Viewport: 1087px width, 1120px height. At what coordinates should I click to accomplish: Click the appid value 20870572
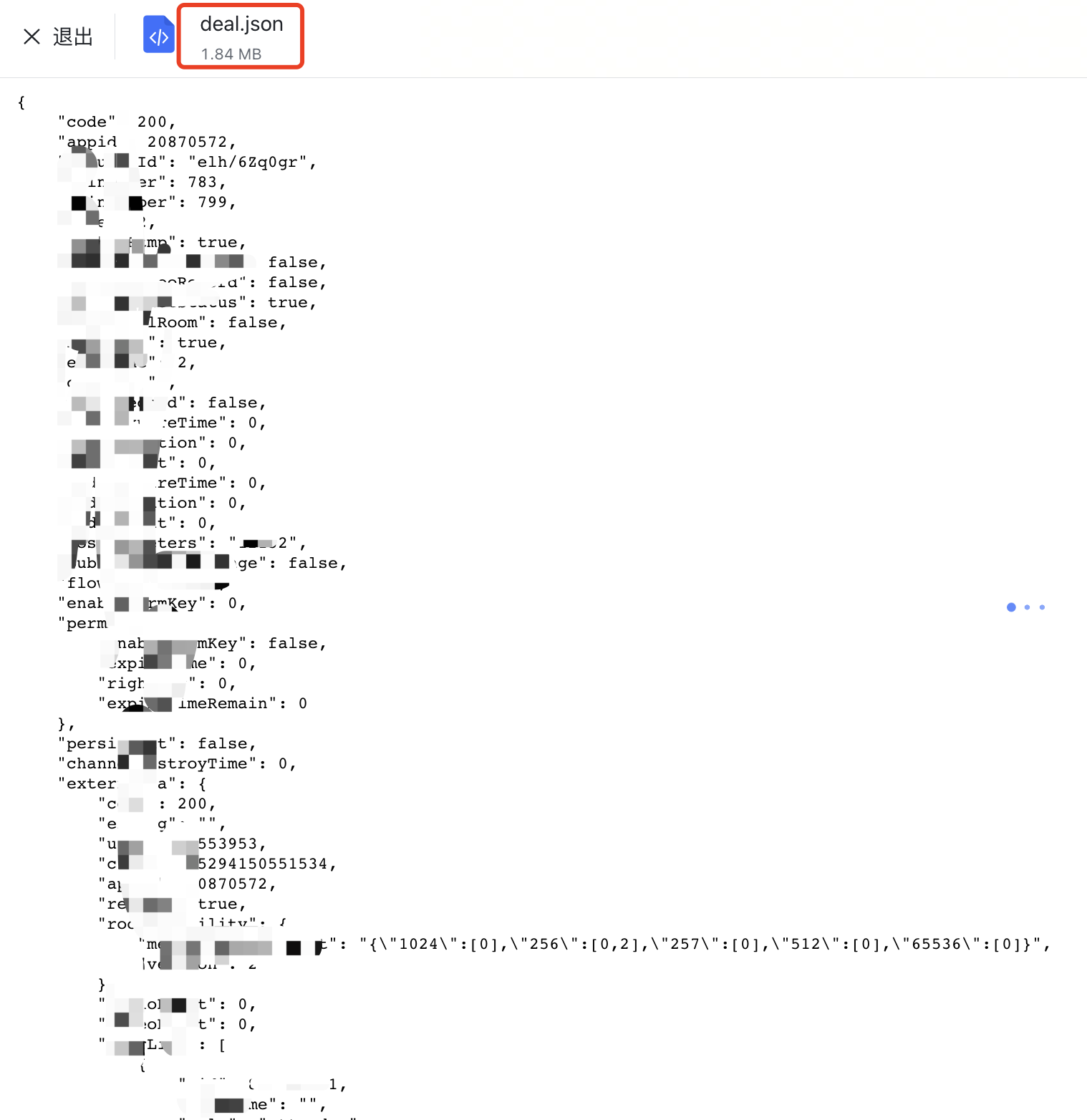187,143
